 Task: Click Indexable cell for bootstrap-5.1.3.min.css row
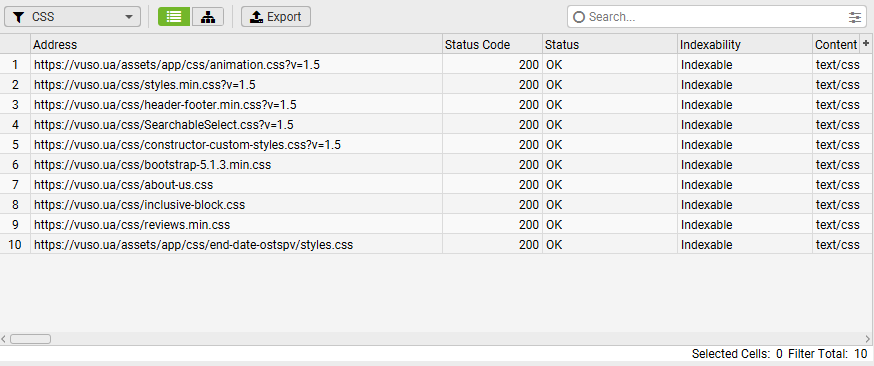click(707, 165)
